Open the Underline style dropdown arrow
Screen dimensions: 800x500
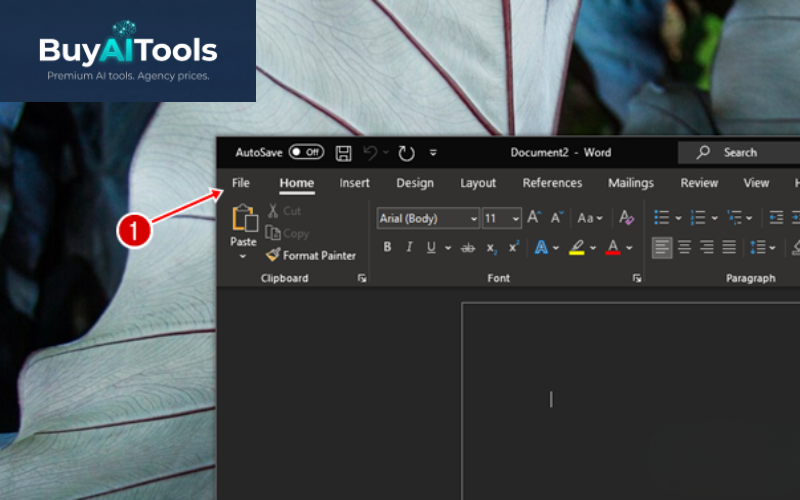point(448,248)
